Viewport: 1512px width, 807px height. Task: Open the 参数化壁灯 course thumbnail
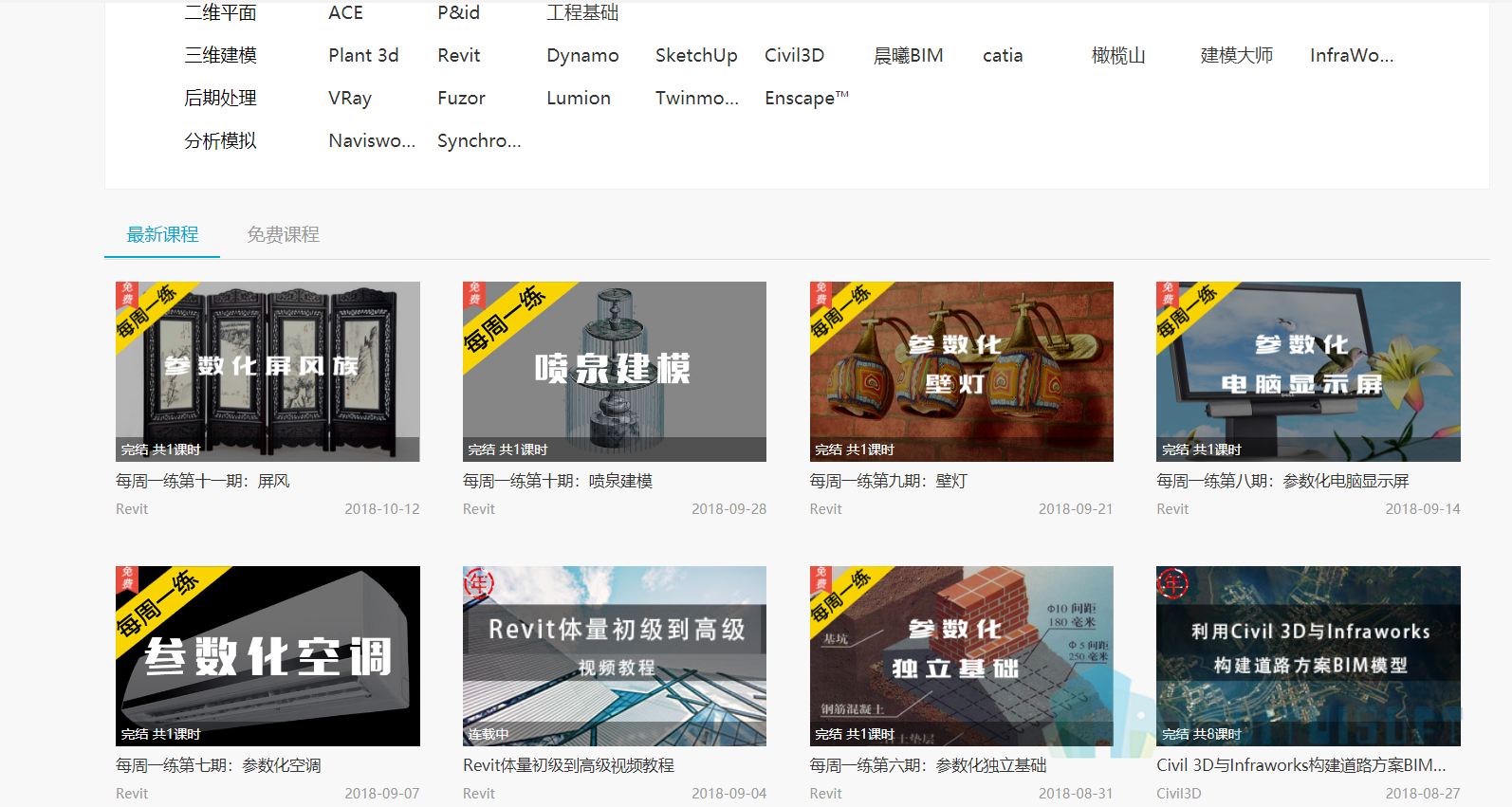point(962,372)
